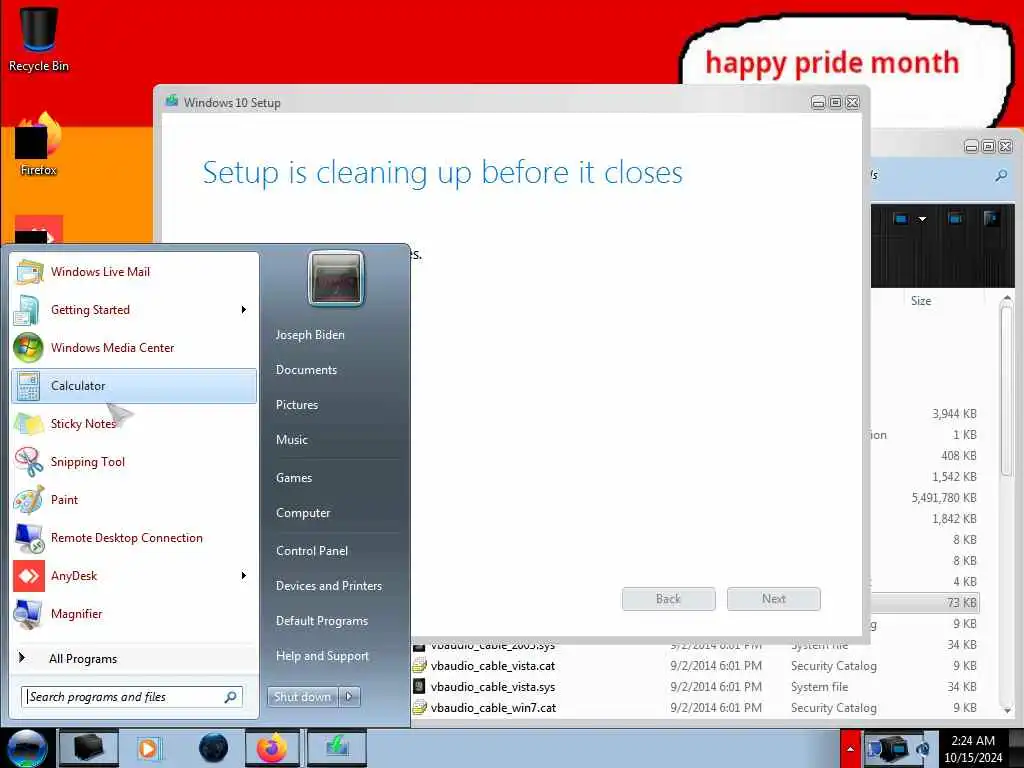Launch the Snipping Tool
Viewport: 1024px width, 768px height.
point(134,462)
